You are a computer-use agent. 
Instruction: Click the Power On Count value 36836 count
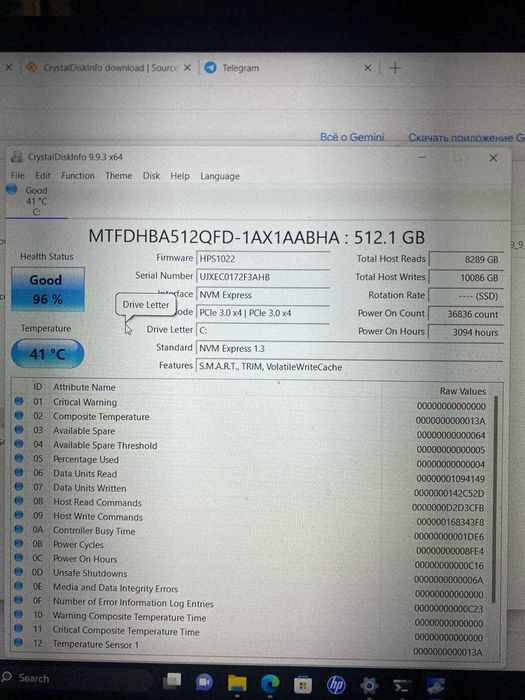click(x=466, y=314)
